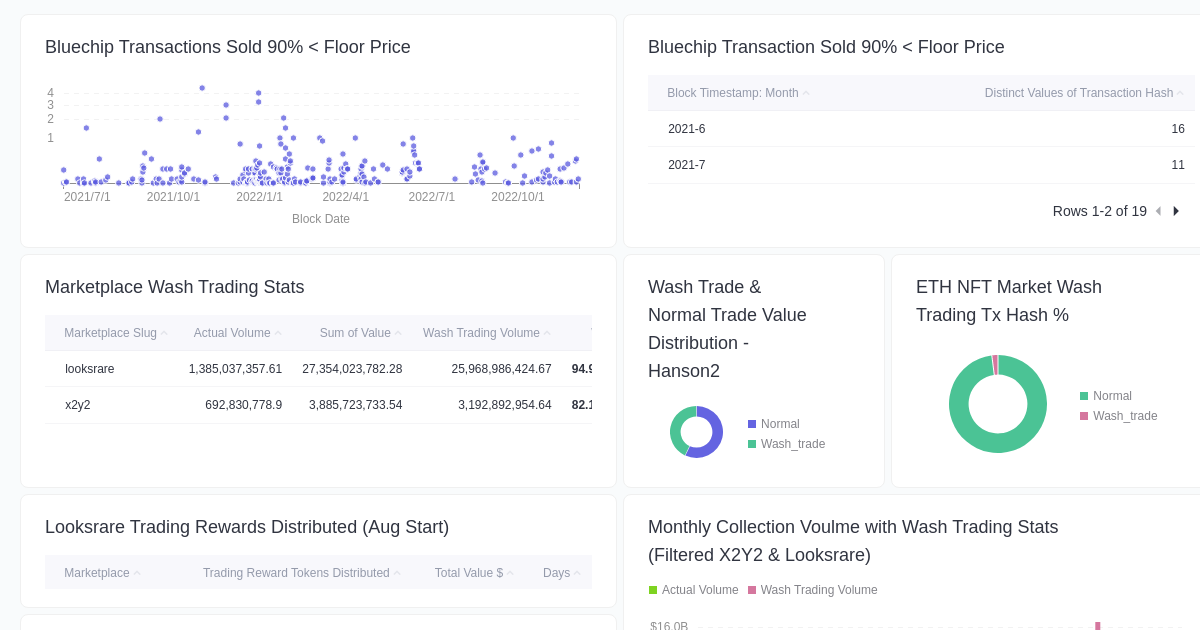The width and height of the screenshot is (1200, 630).
Task: Click the sort caret beside 'Total Value $'
Action: (512, 572)
